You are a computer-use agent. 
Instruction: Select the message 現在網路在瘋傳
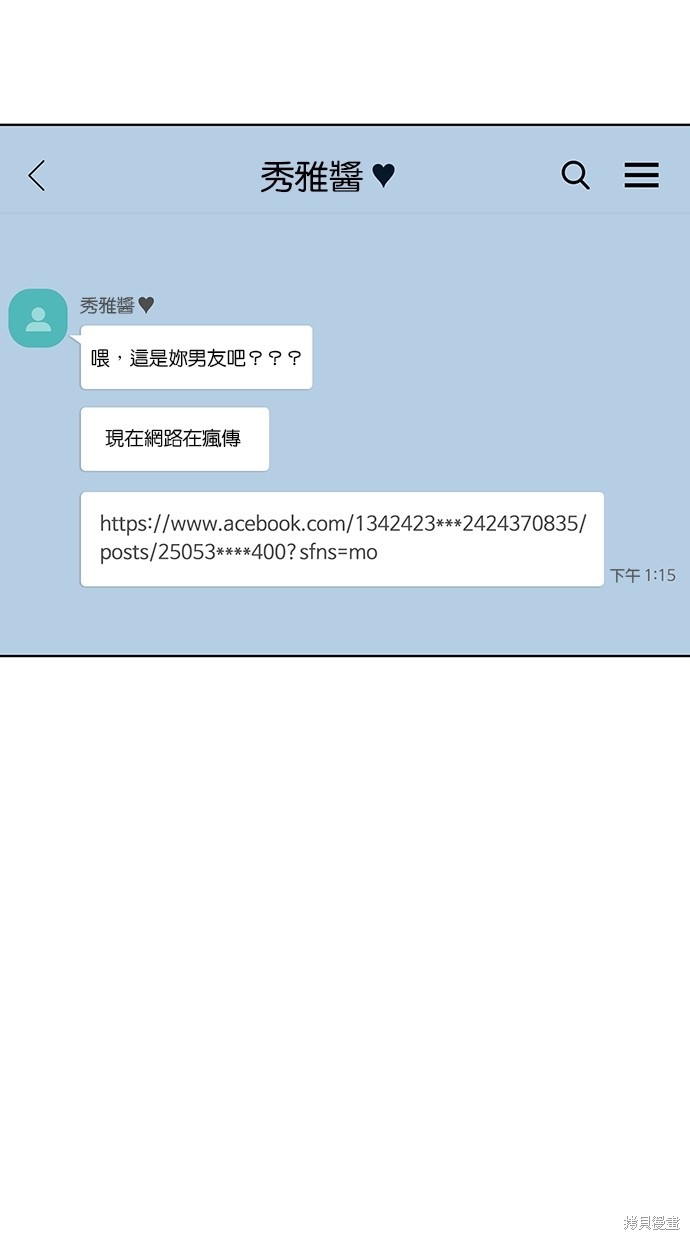(174, 438)
